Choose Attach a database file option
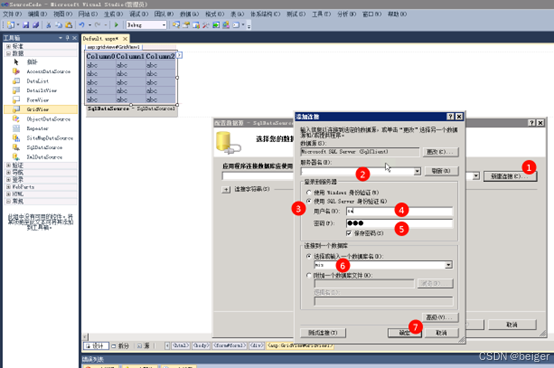The height and width of the screenshot is (368, 554). click(x=309, y=275)
